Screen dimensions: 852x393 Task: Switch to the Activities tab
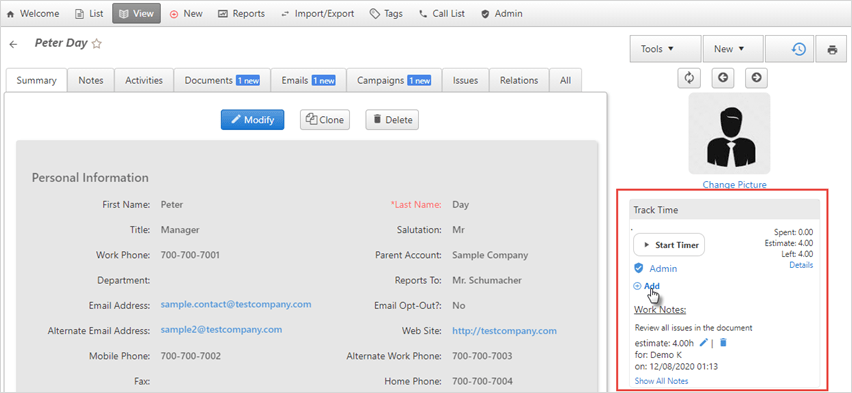pos(144,80)
